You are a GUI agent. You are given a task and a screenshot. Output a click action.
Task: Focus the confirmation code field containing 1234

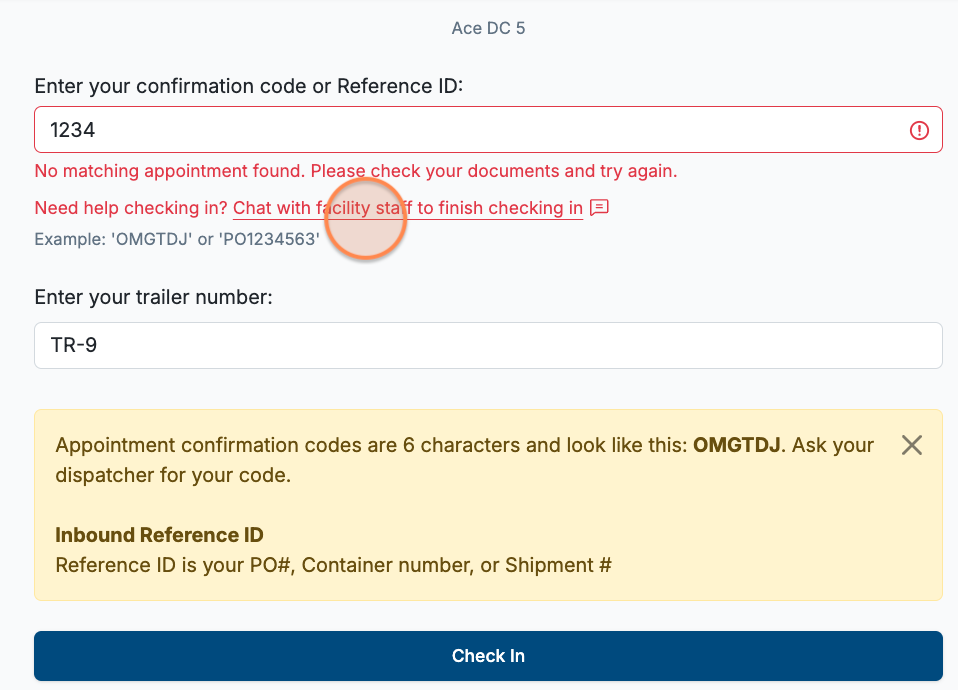pyautogui.click(x=488, y=130)
